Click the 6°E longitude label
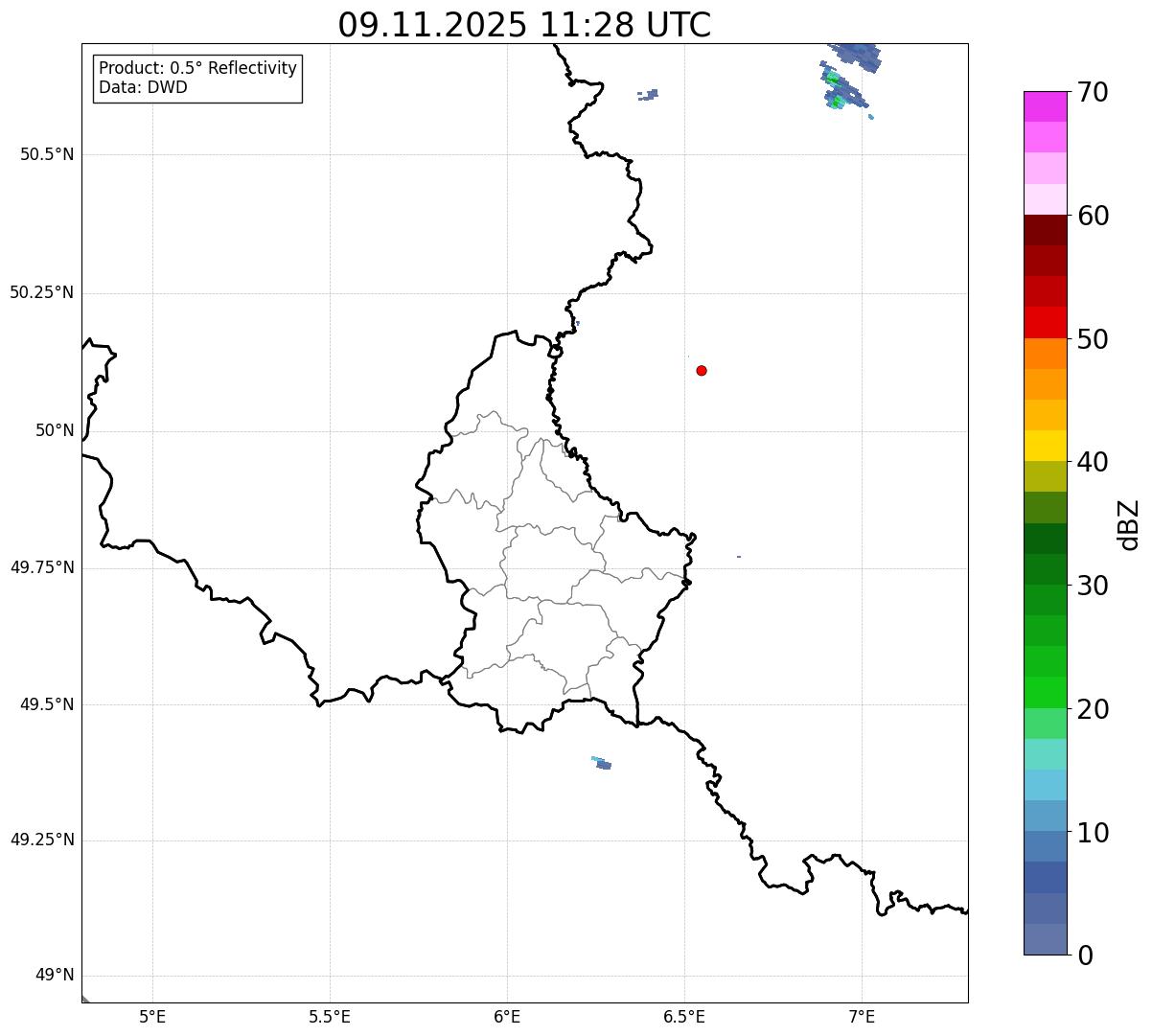1152x1036 pixels. (507, 1016)
